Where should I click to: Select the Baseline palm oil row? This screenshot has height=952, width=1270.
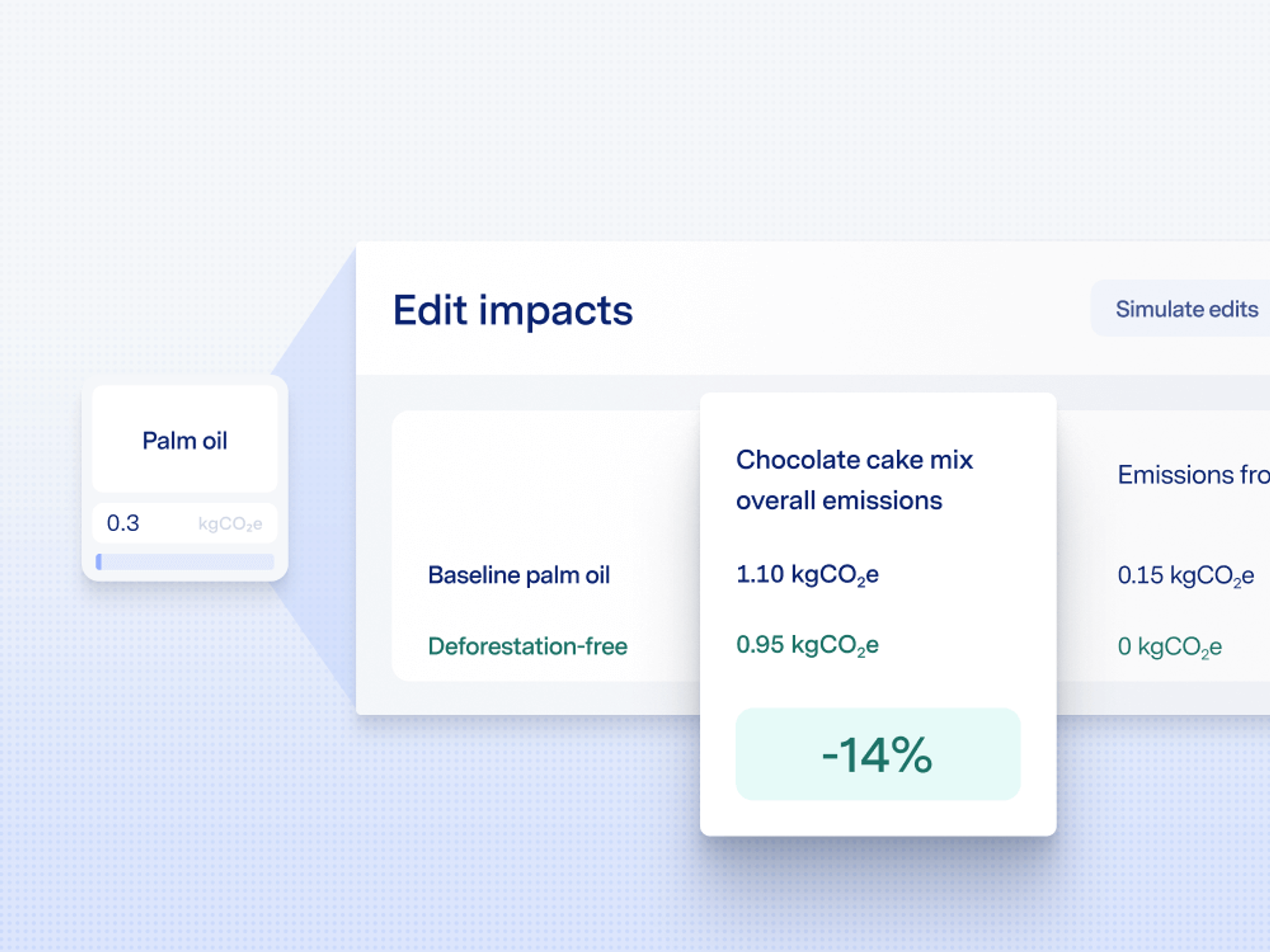tap(518, 575)
